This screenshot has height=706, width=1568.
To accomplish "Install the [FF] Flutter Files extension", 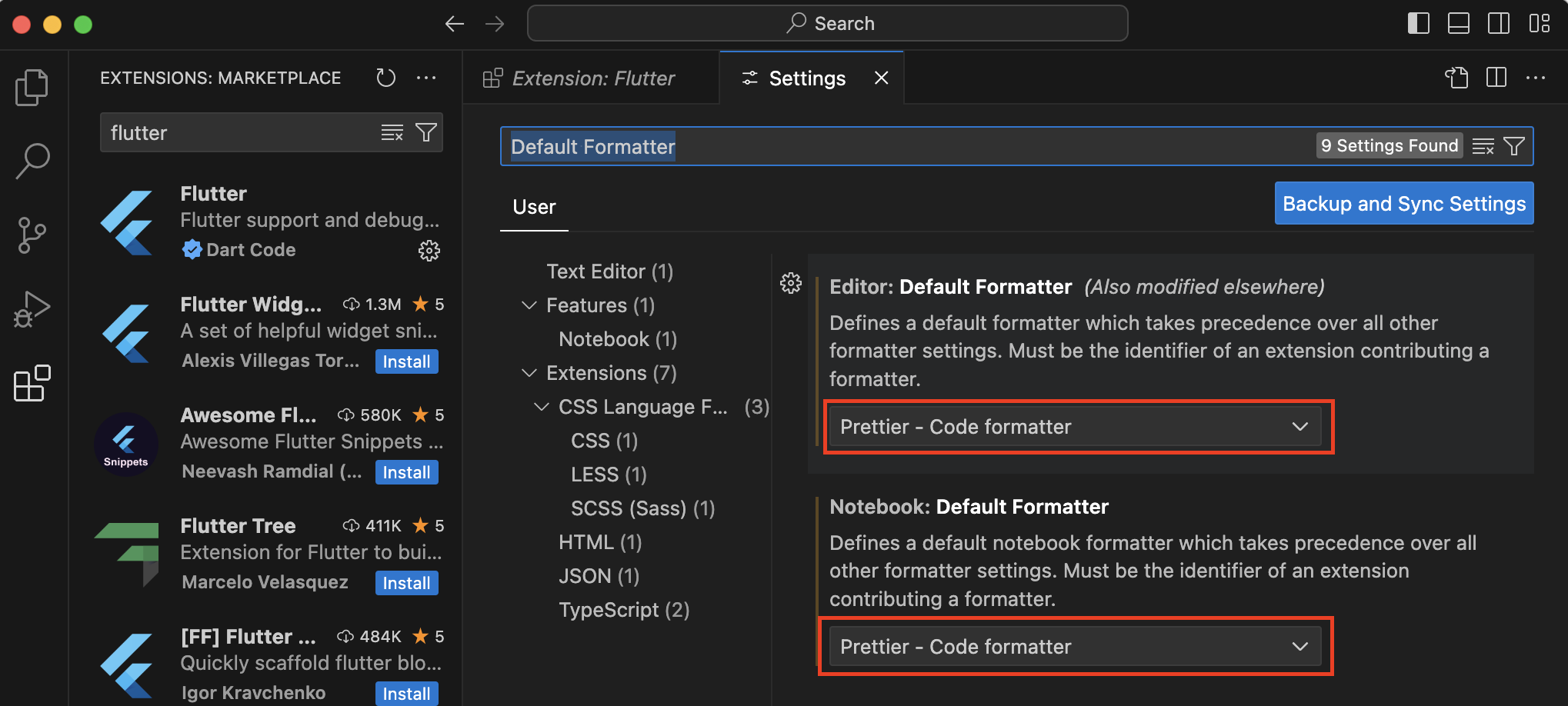I will (x=406, y=694).
